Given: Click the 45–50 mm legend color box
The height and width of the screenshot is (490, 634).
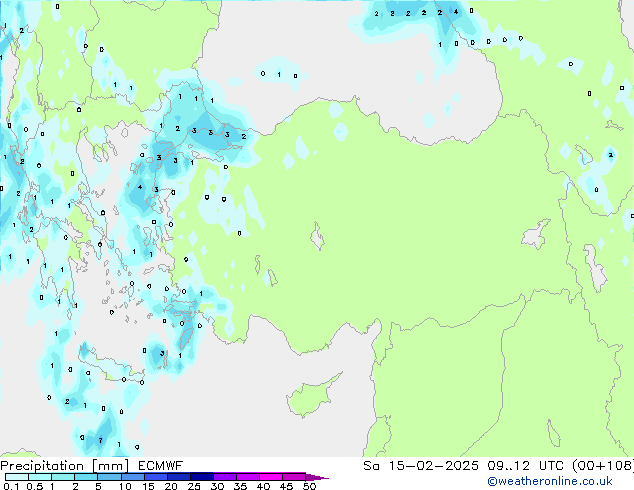Looking at the screenshot, I should 294,477.
